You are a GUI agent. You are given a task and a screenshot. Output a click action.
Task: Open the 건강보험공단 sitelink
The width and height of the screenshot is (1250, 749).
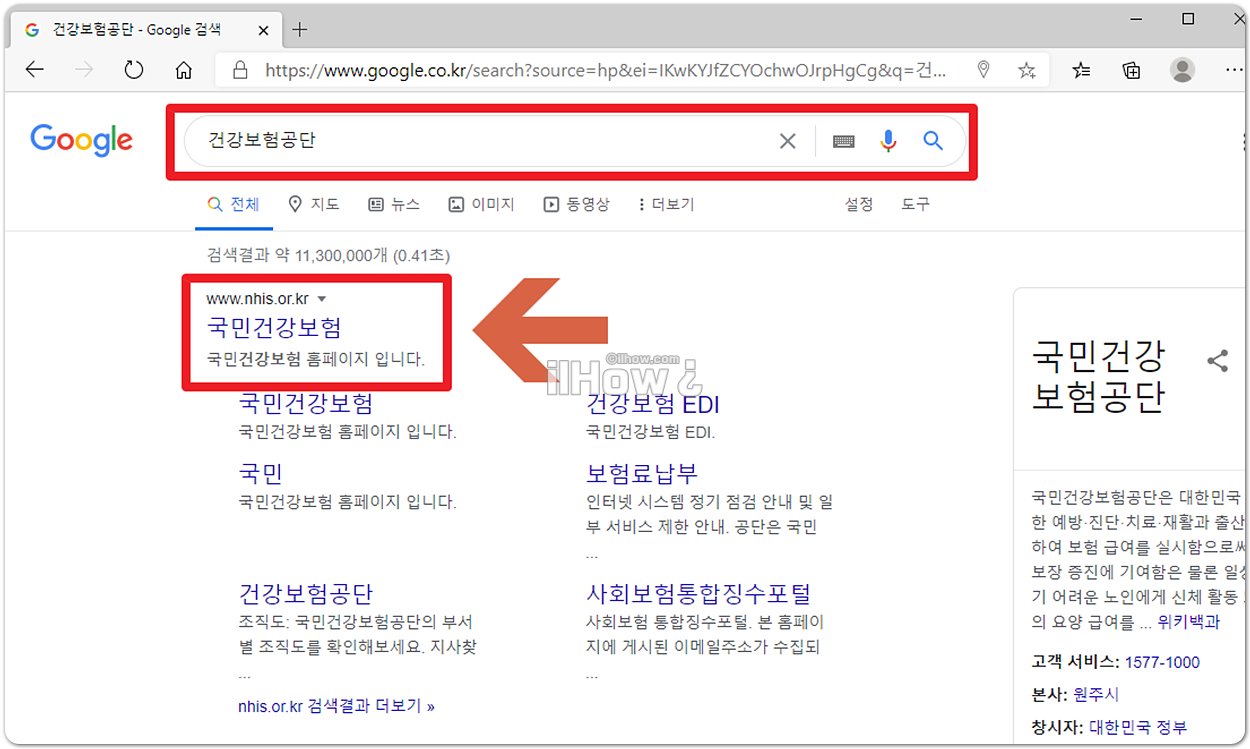click(305, 593)
